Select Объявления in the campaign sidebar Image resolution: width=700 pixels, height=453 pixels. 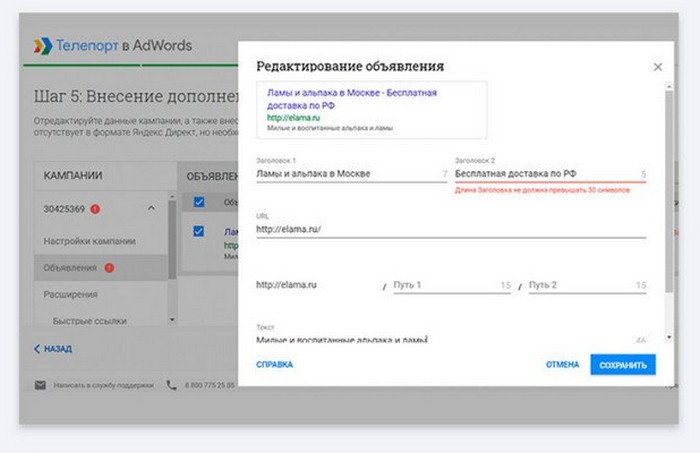(101, 268)
